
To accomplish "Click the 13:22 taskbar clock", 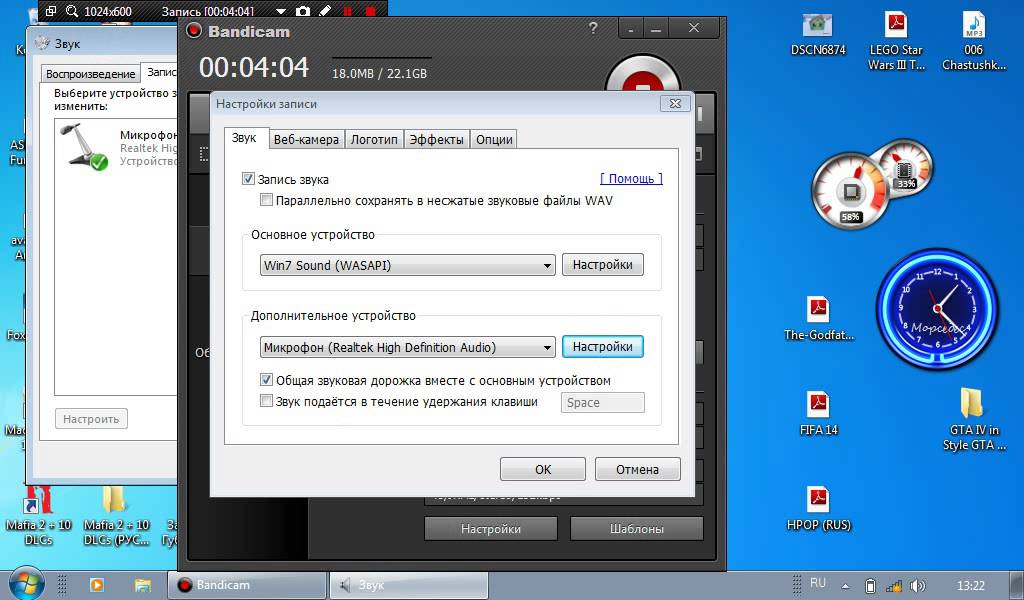I will click(x=970, y=586).
